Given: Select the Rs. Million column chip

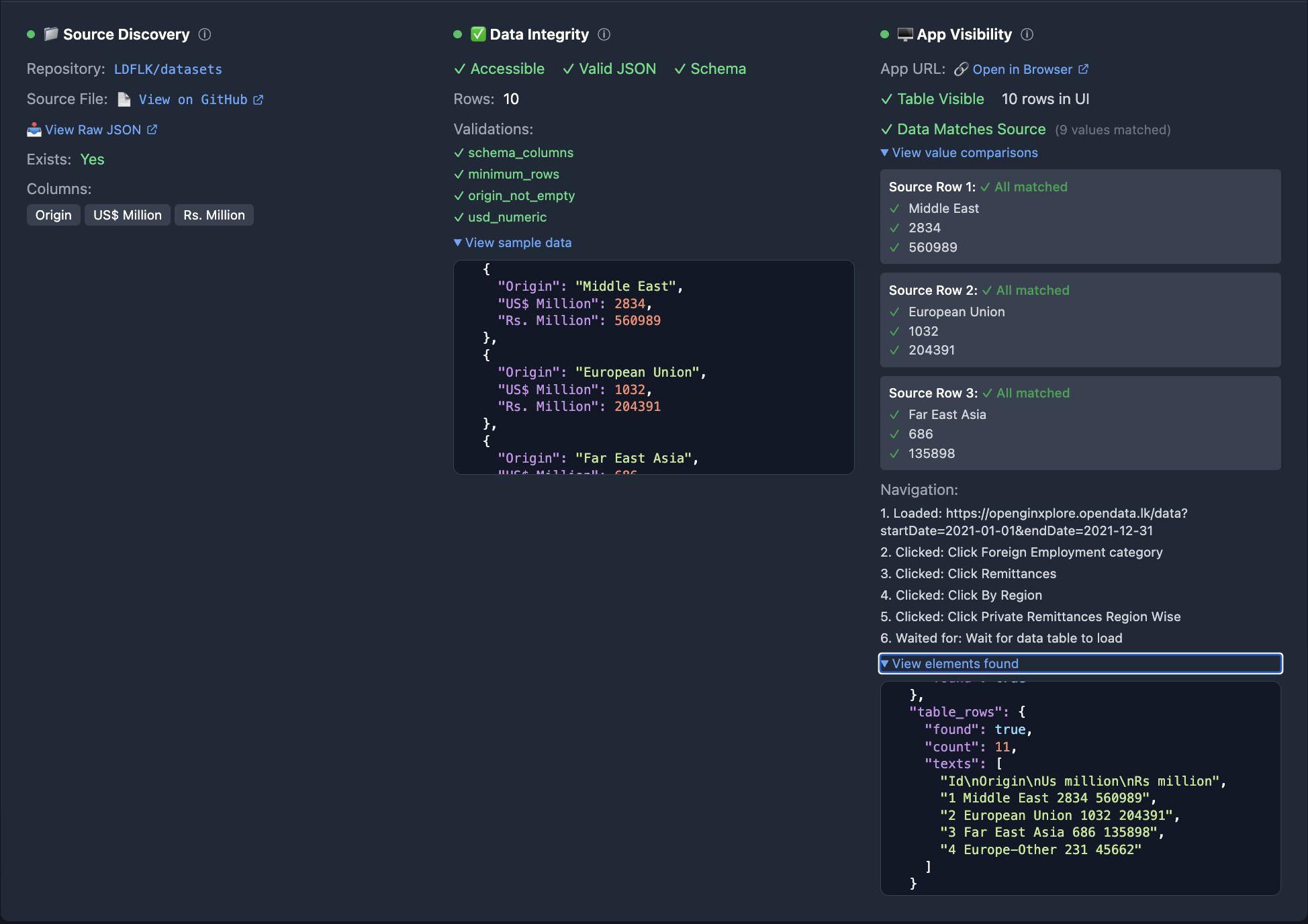Looking at the screenshot, I should pyautogui.click(x=214, y=215).
